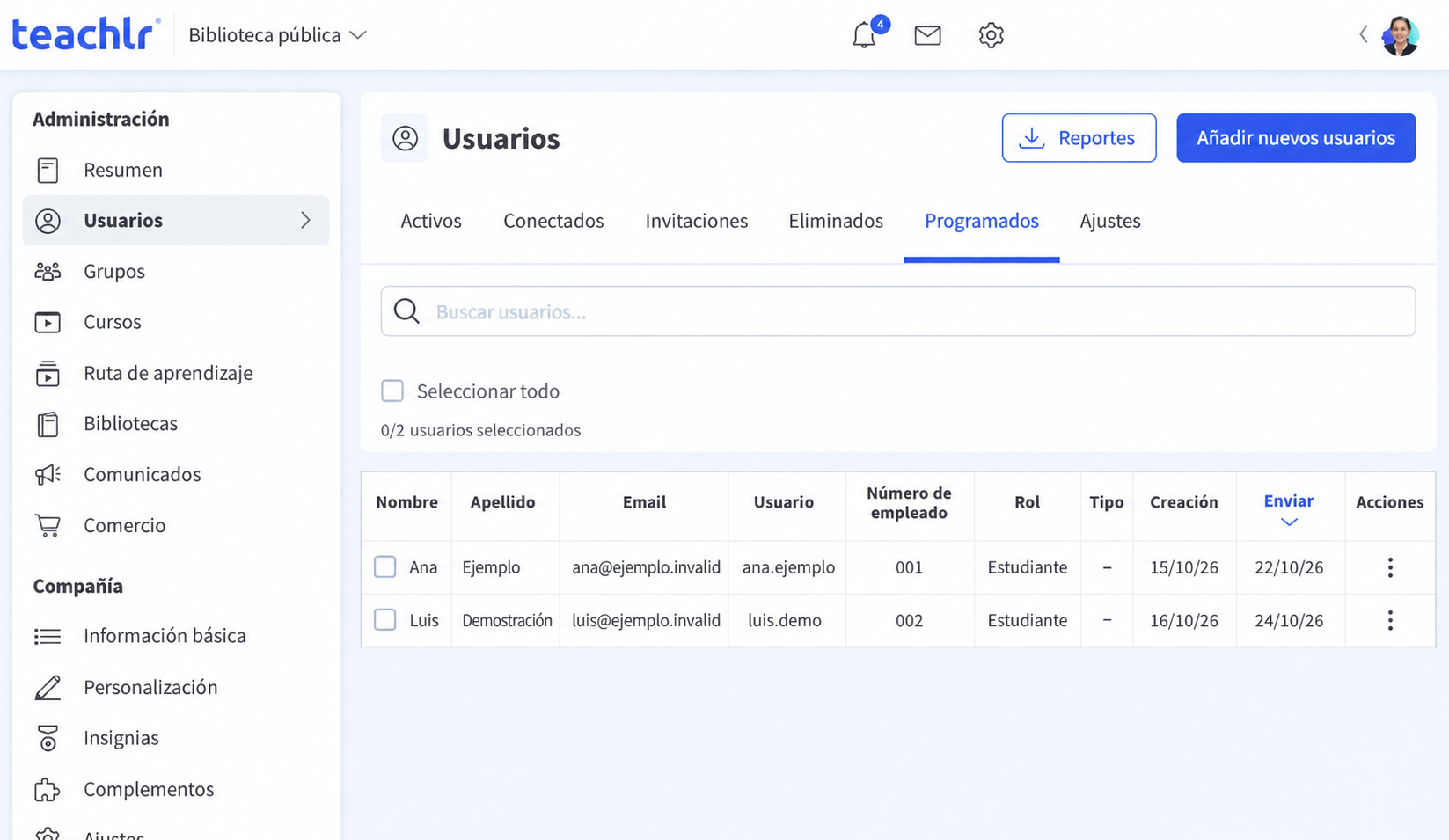
Task: Click employee number 002 cell
Action: (909, 620)
